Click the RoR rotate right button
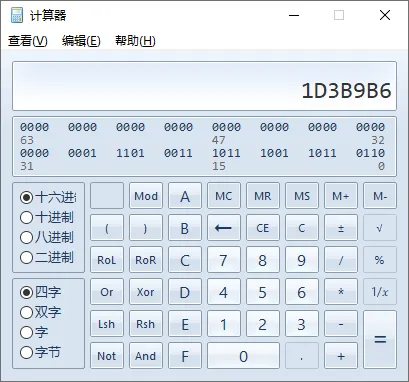This screenshot has height=382, width=409. 146,260
